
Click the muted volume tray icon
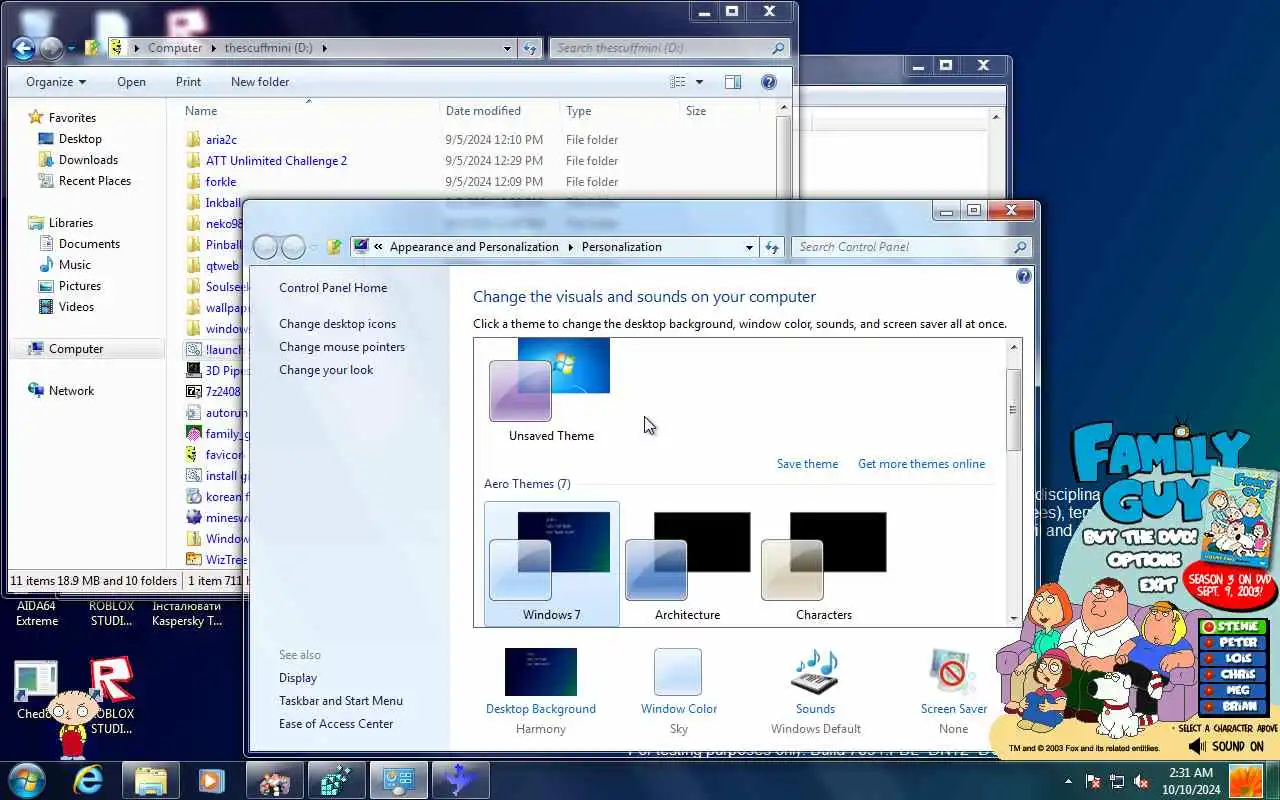click(1141, 781)
